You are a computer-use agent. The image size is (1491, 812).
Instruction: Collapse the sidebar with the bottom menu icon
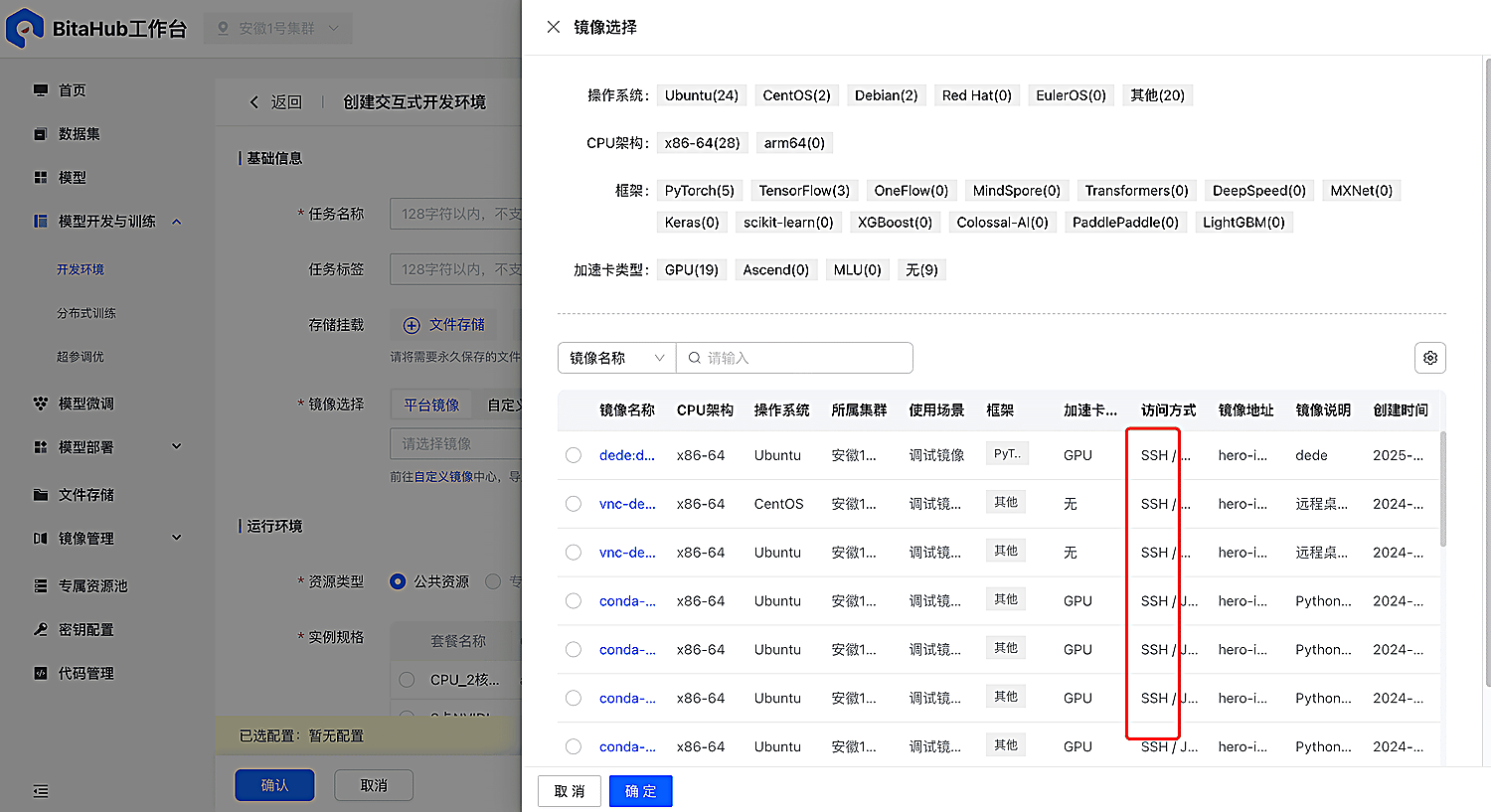pyautogui.click(x=41, y=791)
